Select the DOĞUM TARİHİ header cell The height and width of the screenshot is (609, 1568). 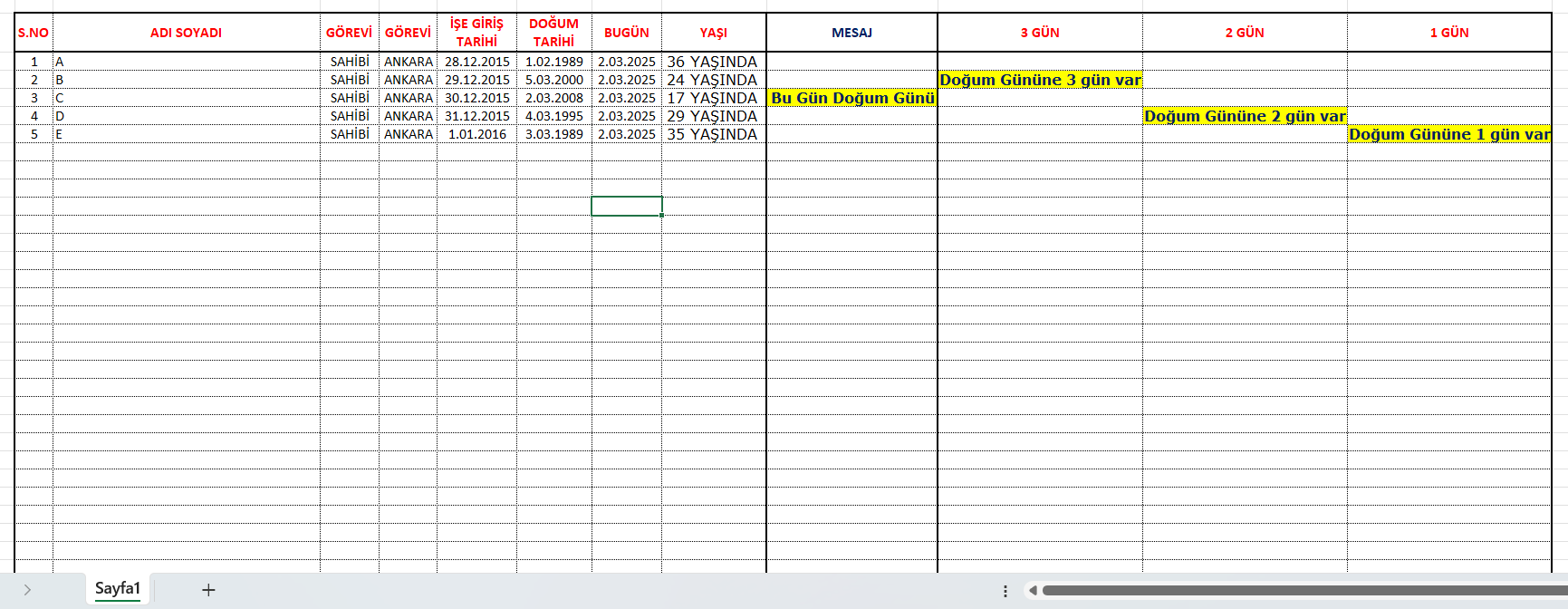tap(553, 33)
